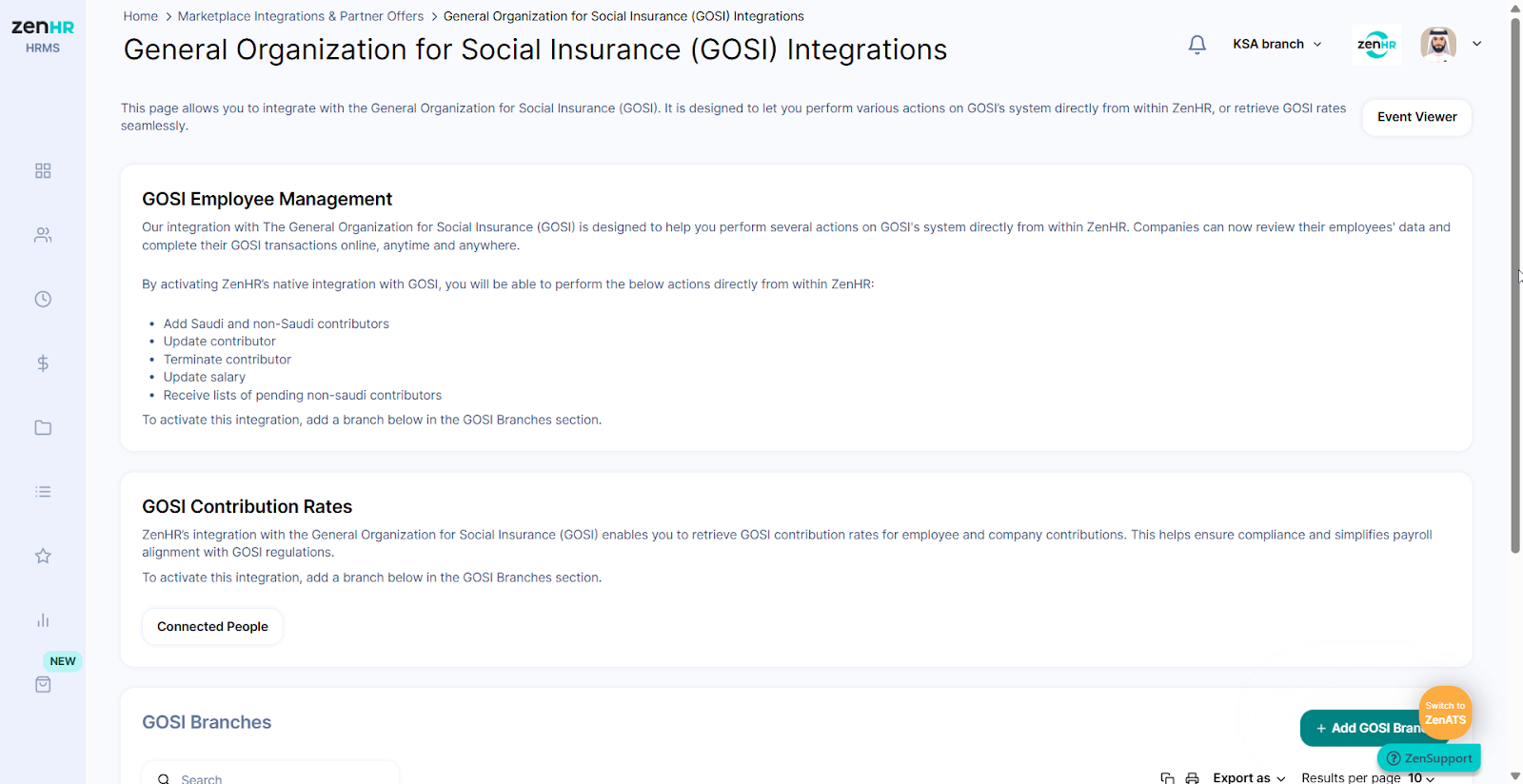The height and width of the screenshot is (784, 1523).
Task: Click the scrollbar down arrow
Action: tap(1515, 776)
